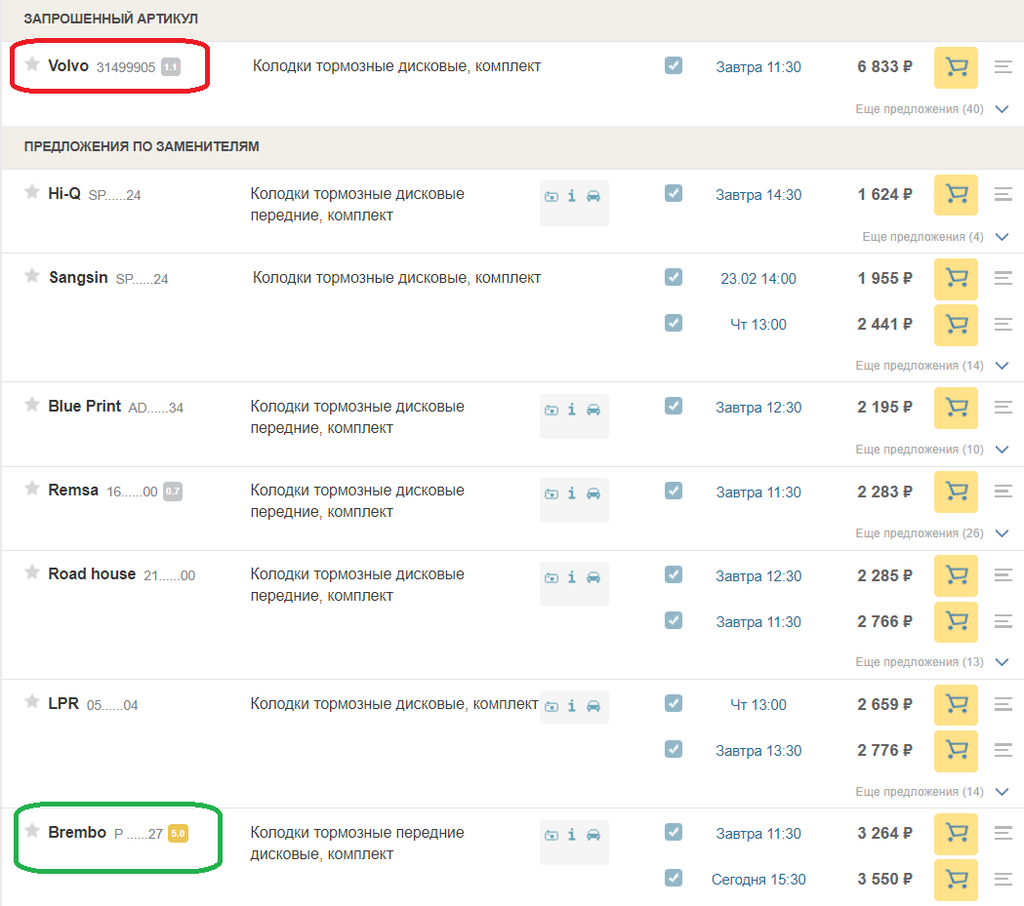This screenshot has height=906, width=1024.
Task: Open delivery time Завтра 12:30 for Blue Print
Action: 758,408
